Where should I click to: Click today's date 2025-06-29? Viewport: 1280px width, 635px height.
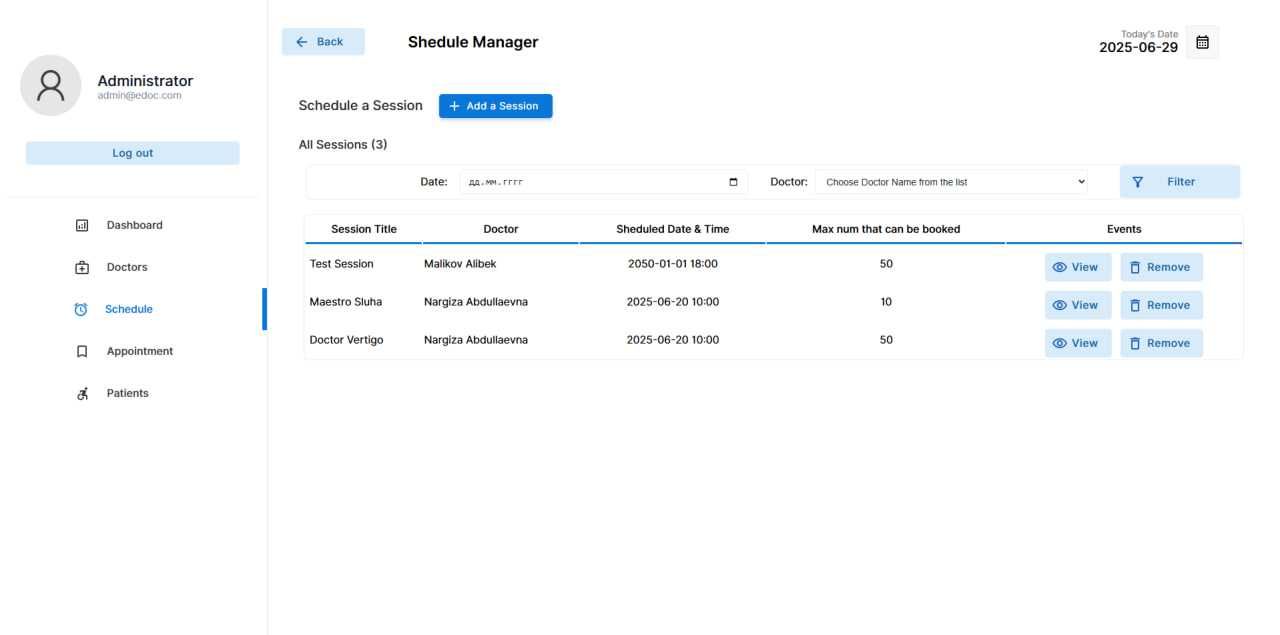(x=1138, y=47)
